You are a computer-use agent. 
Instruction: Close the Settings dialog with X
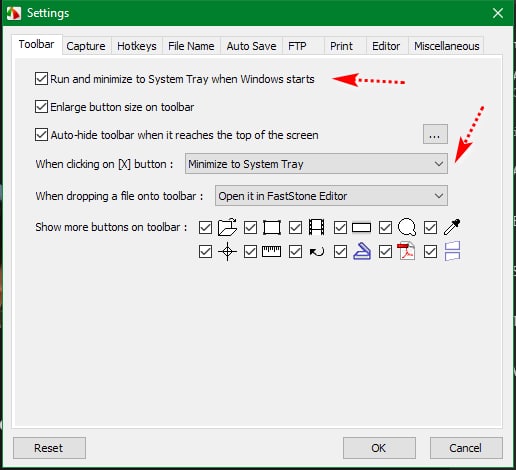coord(498,13)
